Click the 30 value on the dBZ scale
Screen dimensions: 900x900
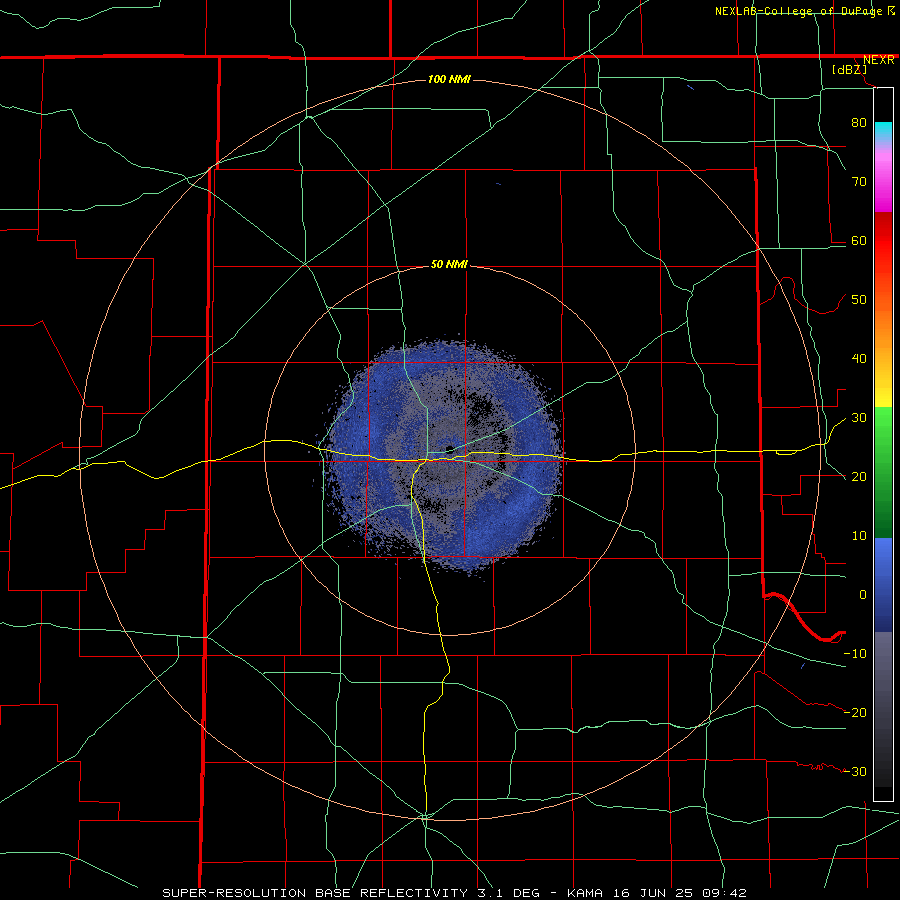point(859,417)
